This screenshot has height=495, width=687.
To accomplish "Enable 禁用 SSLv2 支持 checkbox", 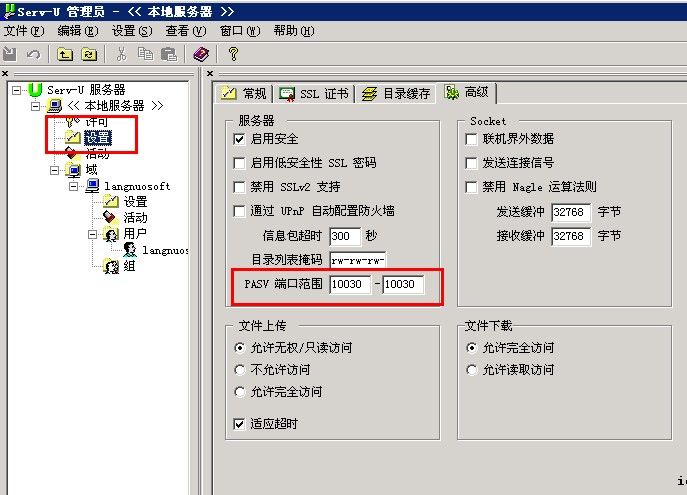I will pyautogui.click(x=239, y=187).
